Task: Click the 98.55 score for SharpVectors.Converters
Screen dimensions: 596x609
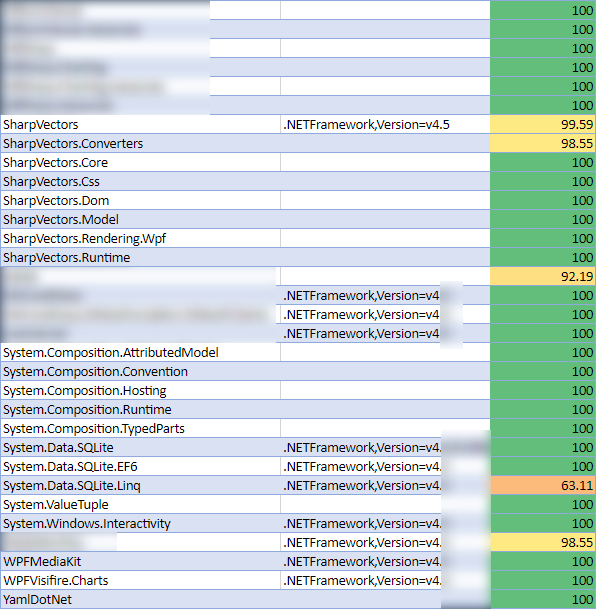Action: click(x=543, y=143)
